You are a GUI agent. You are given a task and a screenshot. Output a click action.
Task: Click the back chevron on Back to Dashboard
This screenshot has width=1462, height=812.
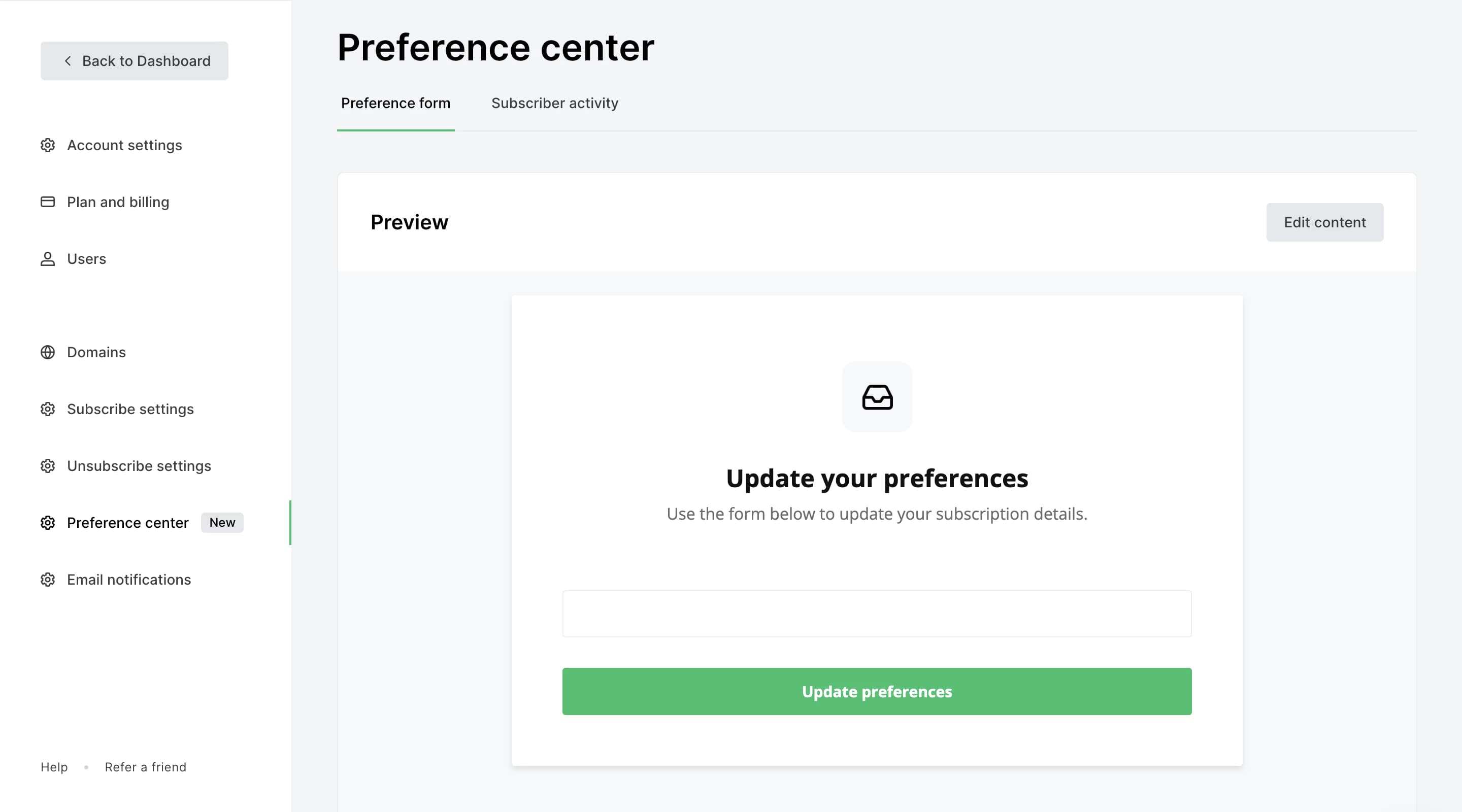68,61
